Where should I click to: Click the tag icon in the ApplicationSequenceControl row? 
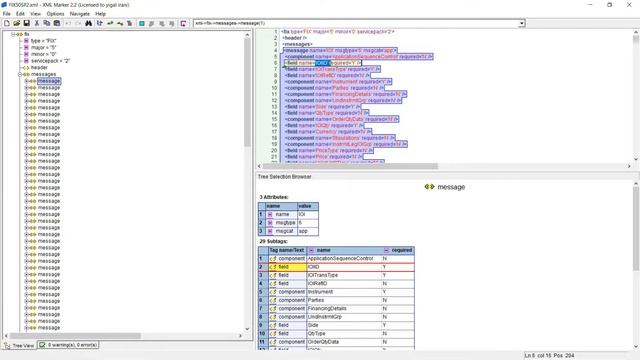point(273,259)
